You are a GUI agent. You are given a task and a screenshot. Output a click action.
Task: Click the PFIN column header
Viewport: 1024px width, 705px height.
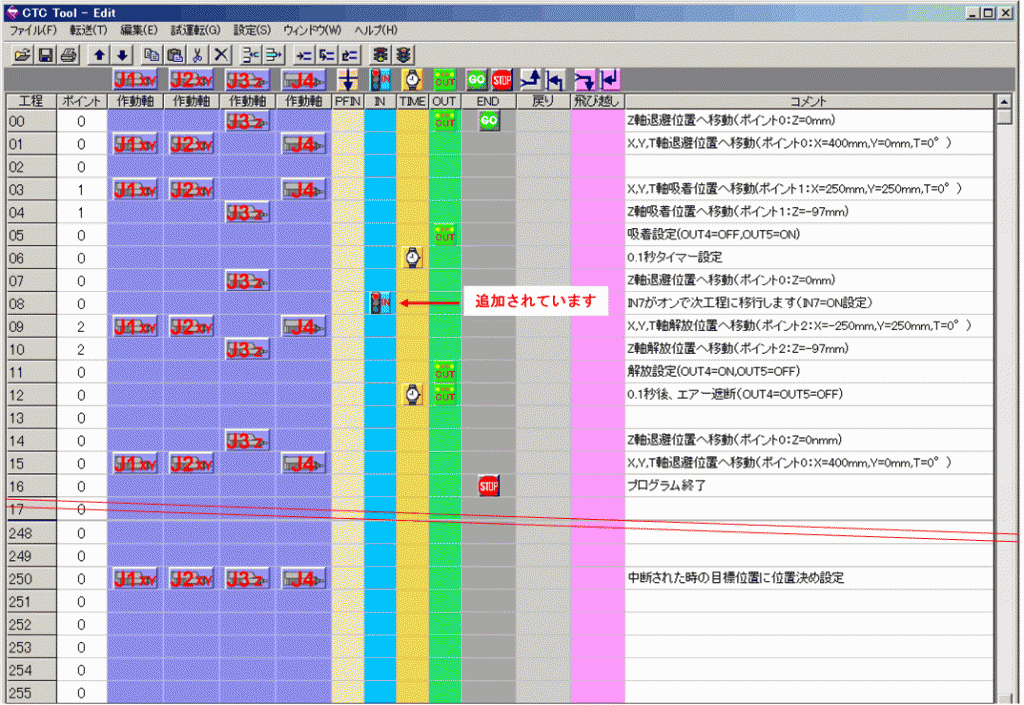[347, 101]
